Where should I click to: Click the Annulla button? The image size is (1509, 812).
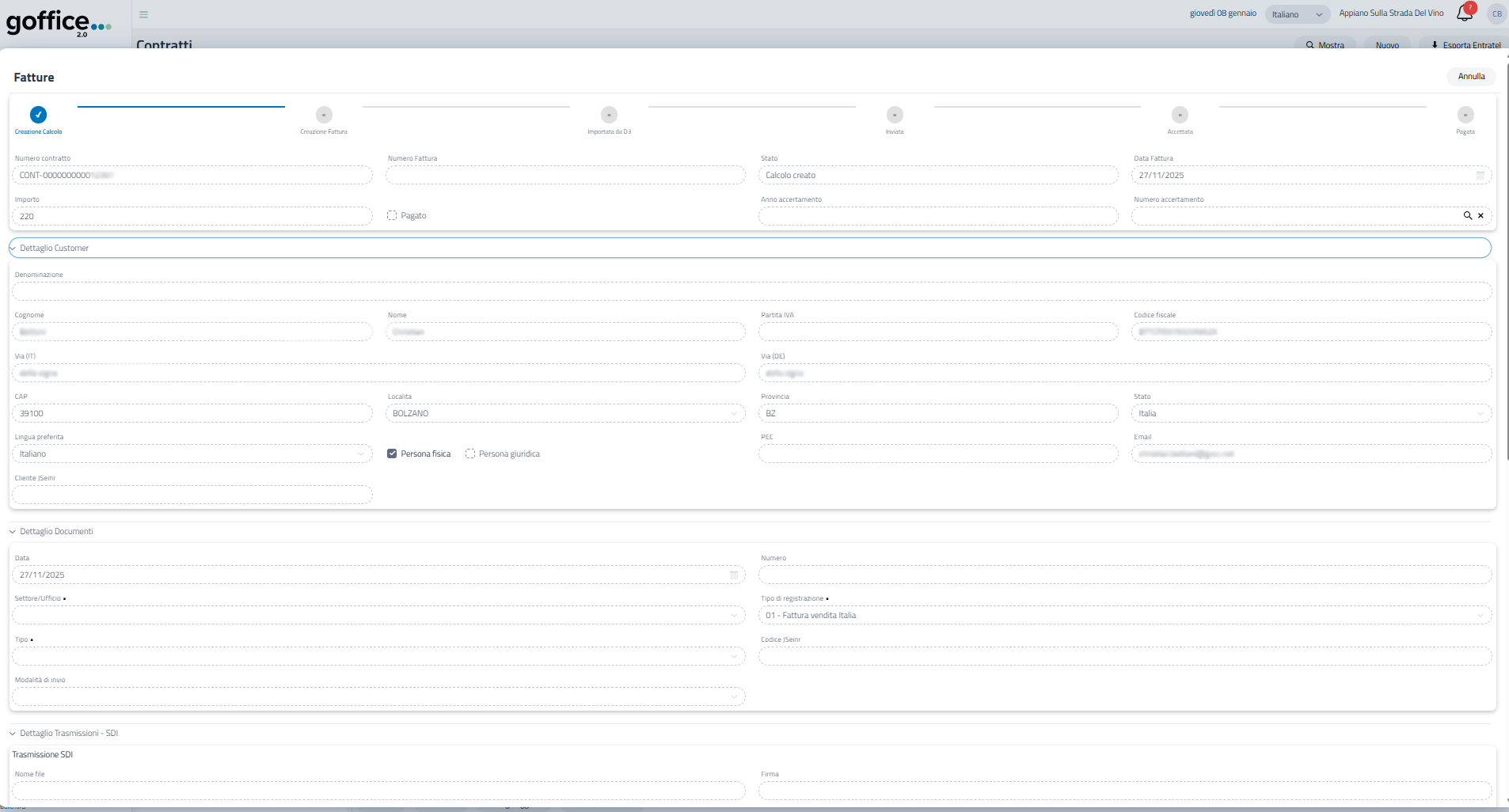click(1471, 77)
